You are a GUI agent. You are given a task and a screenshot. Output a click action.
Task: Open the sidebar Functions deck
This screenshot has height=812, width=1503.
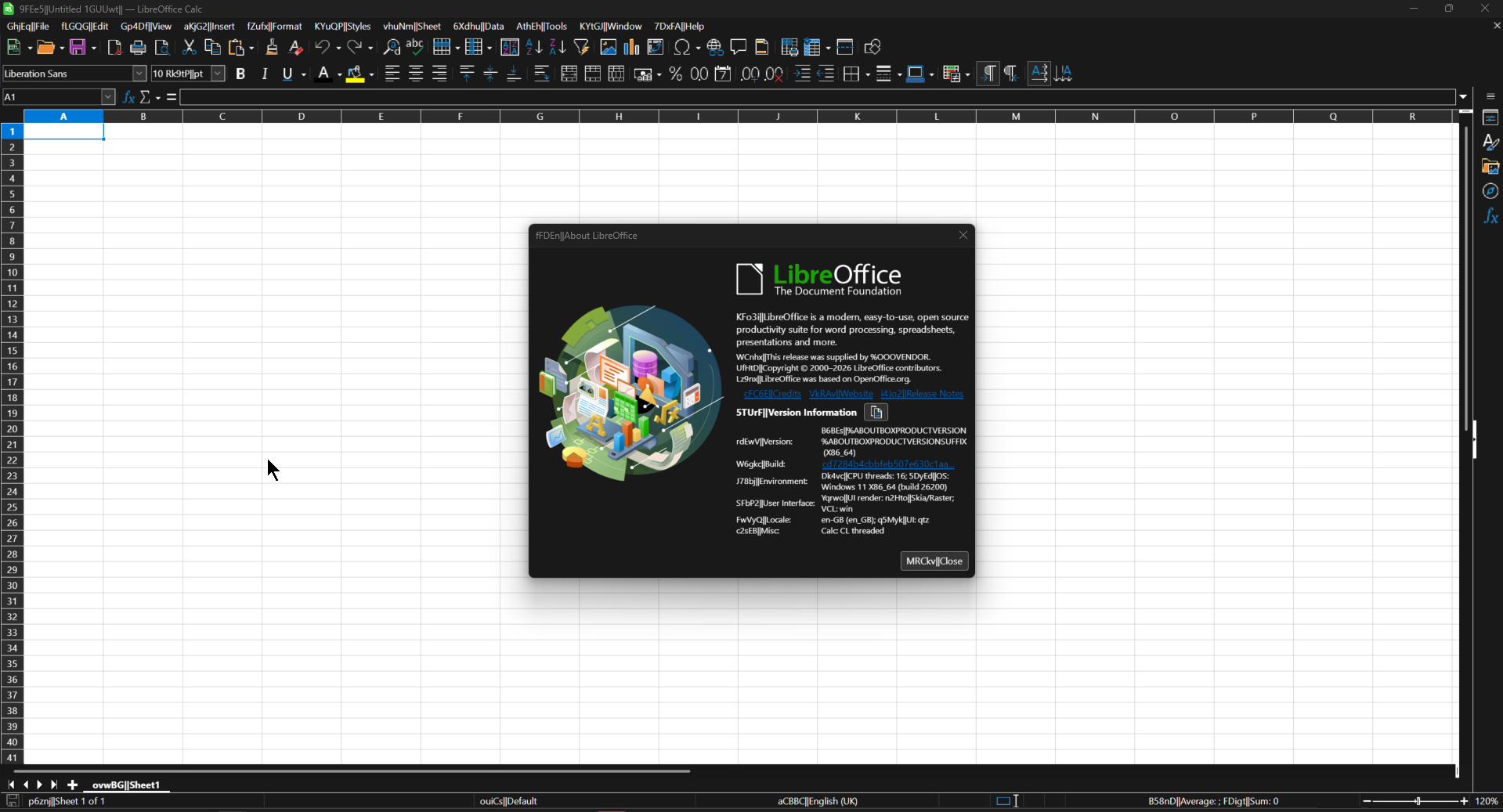click(x=1490, y=216)
